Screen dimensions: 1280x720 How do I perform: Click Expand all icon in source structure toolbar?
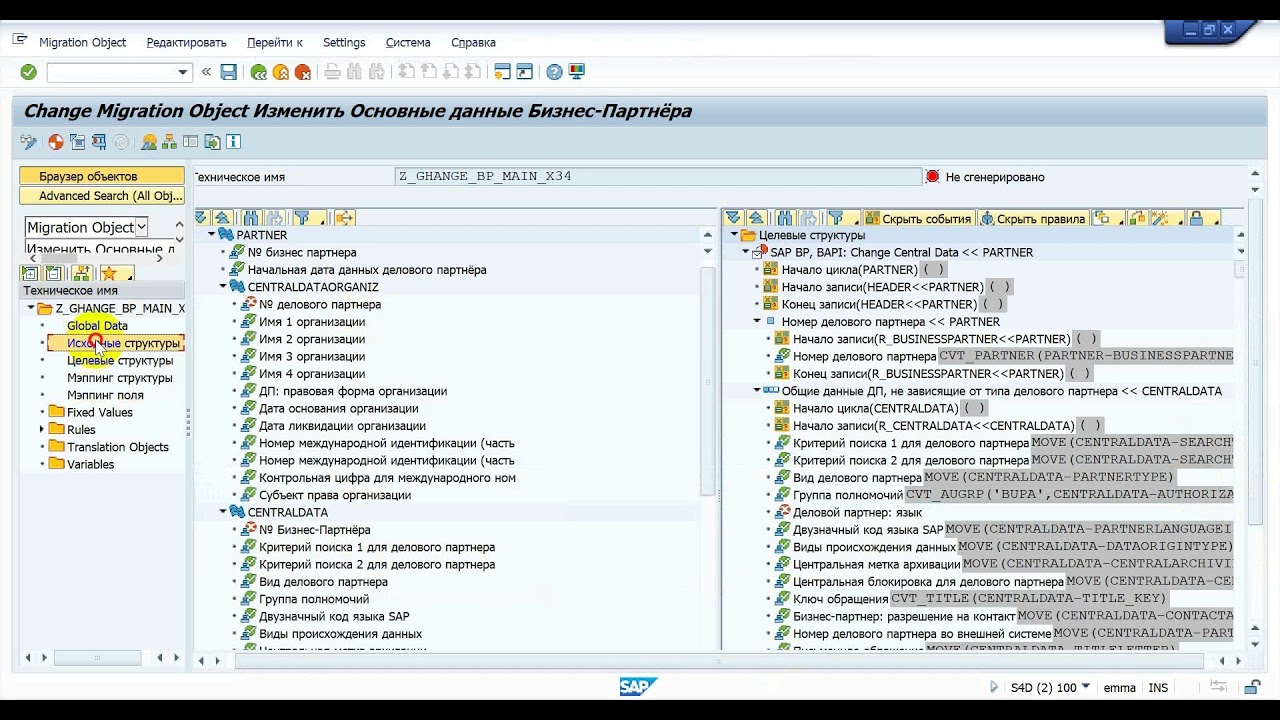click(x=201, y=218)
